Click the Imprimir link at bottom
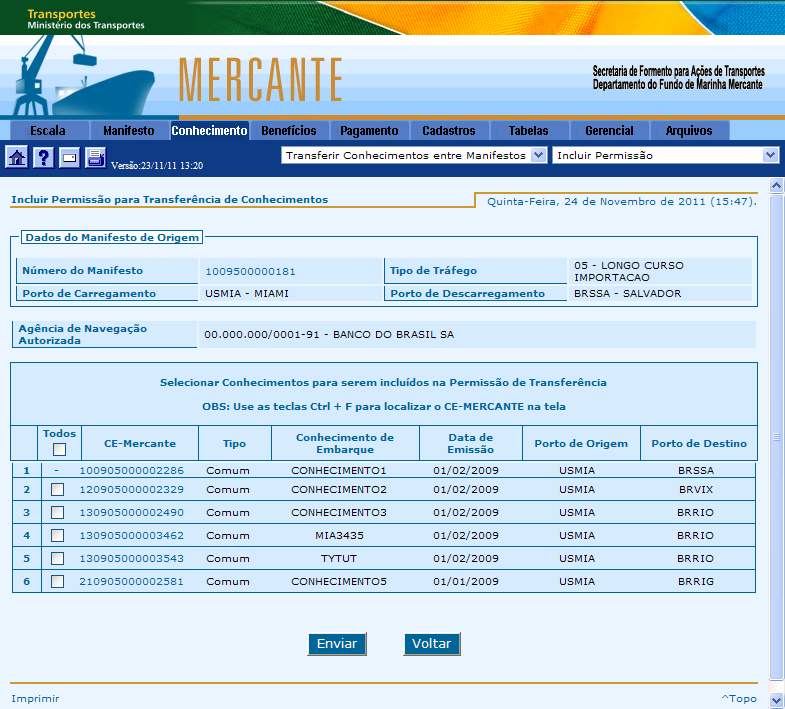This screenshot has height=709, width=785. tap(35, 698)
